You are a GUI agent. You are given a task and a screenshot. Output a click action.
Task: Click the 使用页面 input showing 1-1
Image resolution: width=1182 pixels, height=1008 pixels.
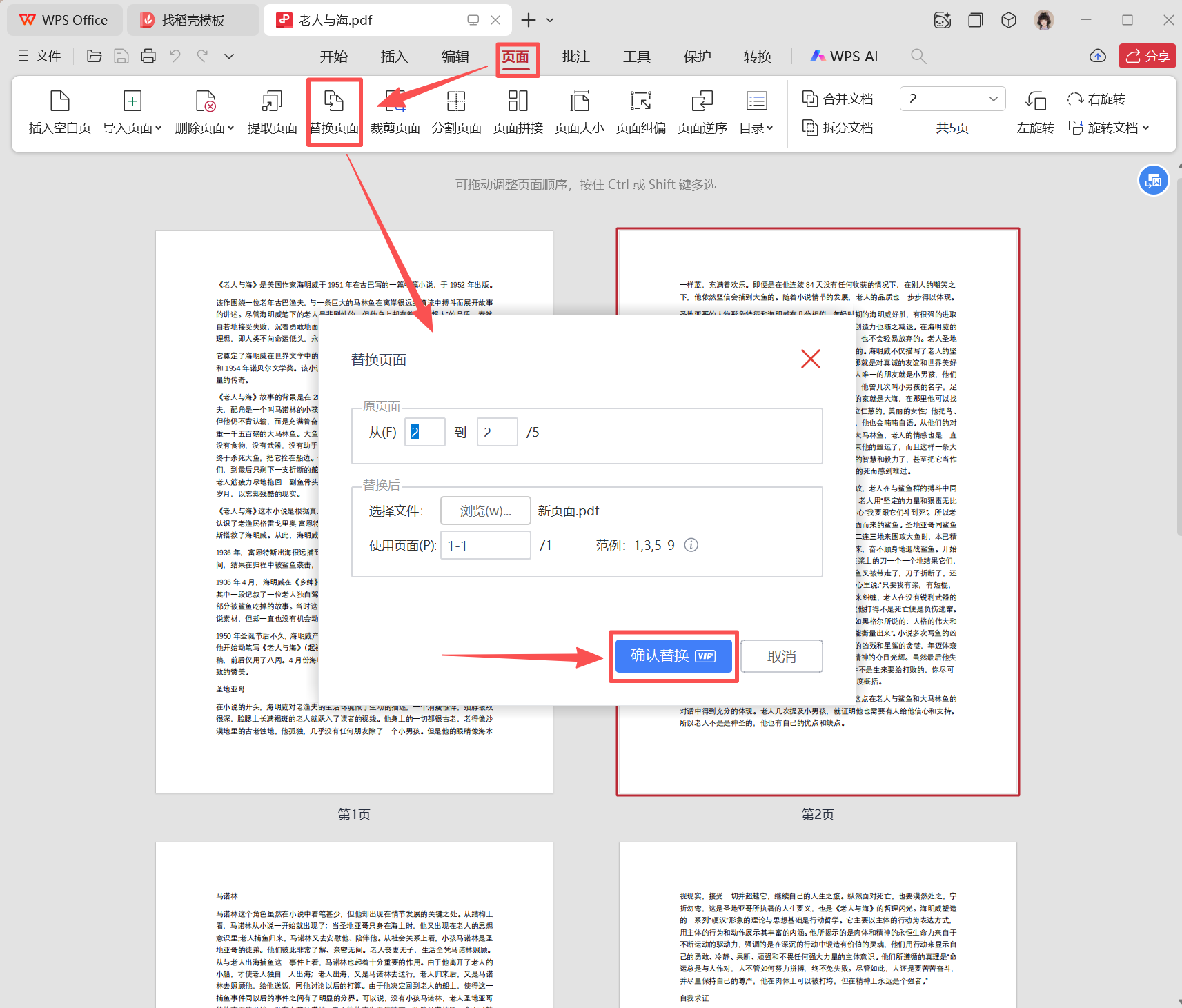[485, 544]
